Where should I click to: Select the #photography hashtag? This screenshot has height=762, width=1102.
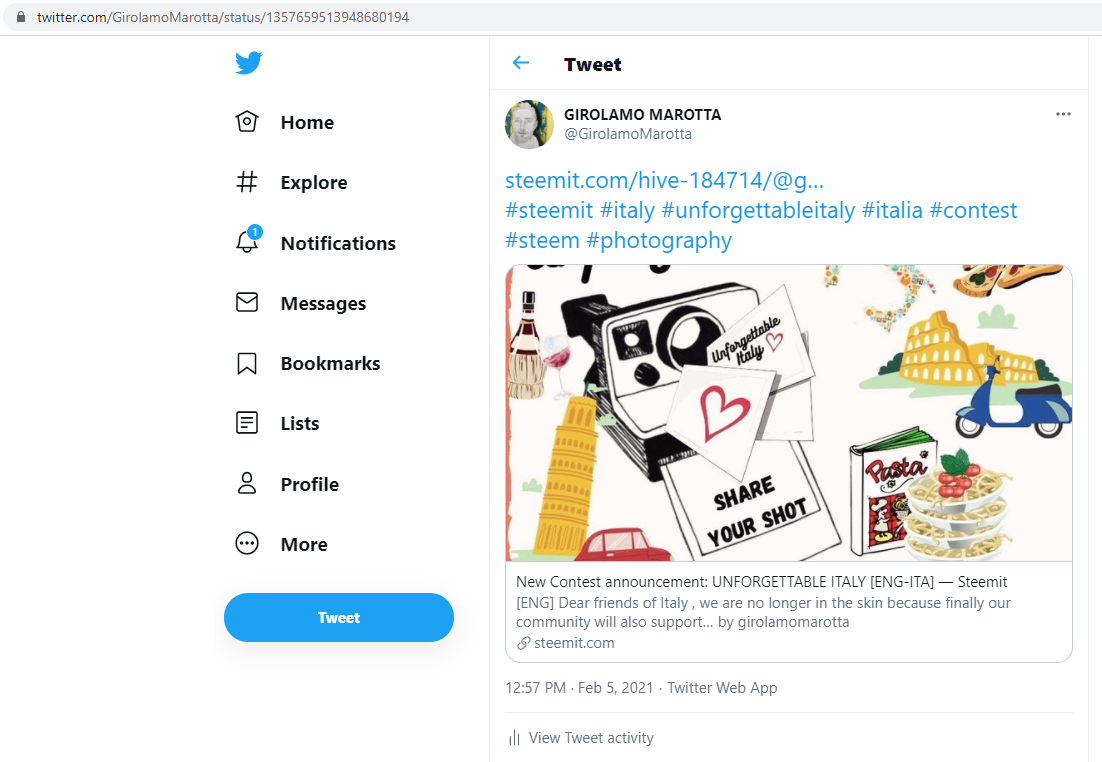pyautogui.click(x=659, y=241)
